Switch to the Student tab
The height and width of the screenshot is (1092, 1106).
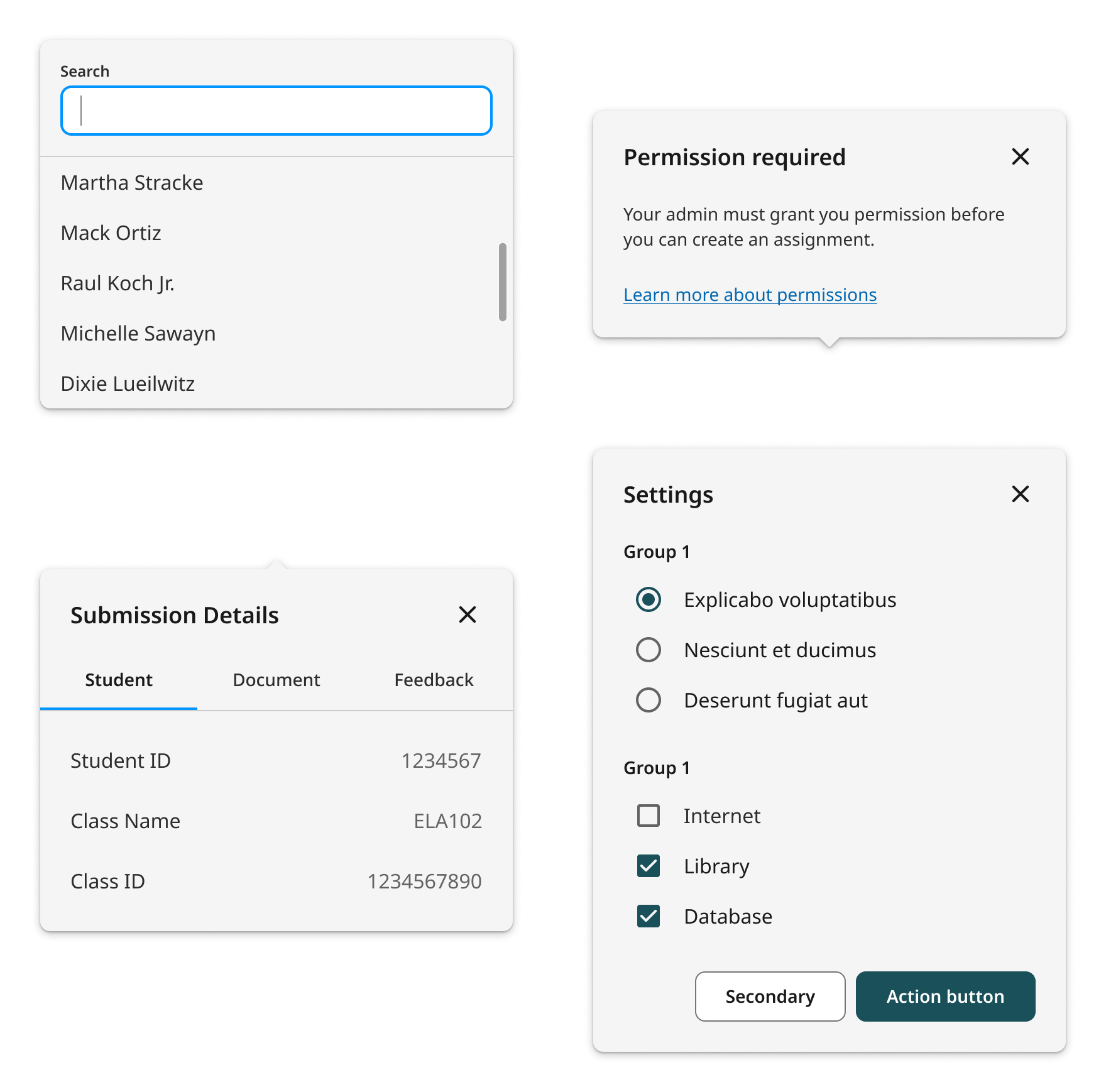pyautogui.click(x=119, y=680)
